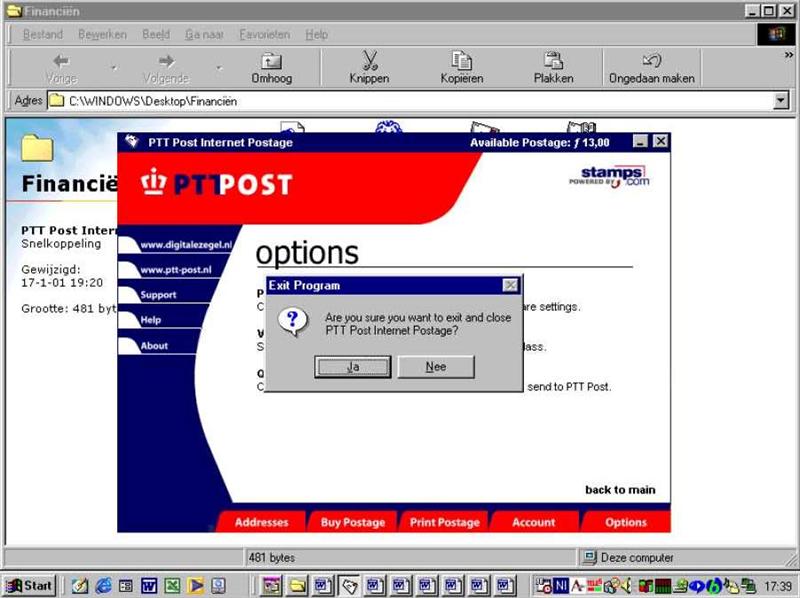Open the www.ptt-post.nl sidebar link
Image resolution: width=800 pixels, height=598 pixels.
click(x=176, y=270)
